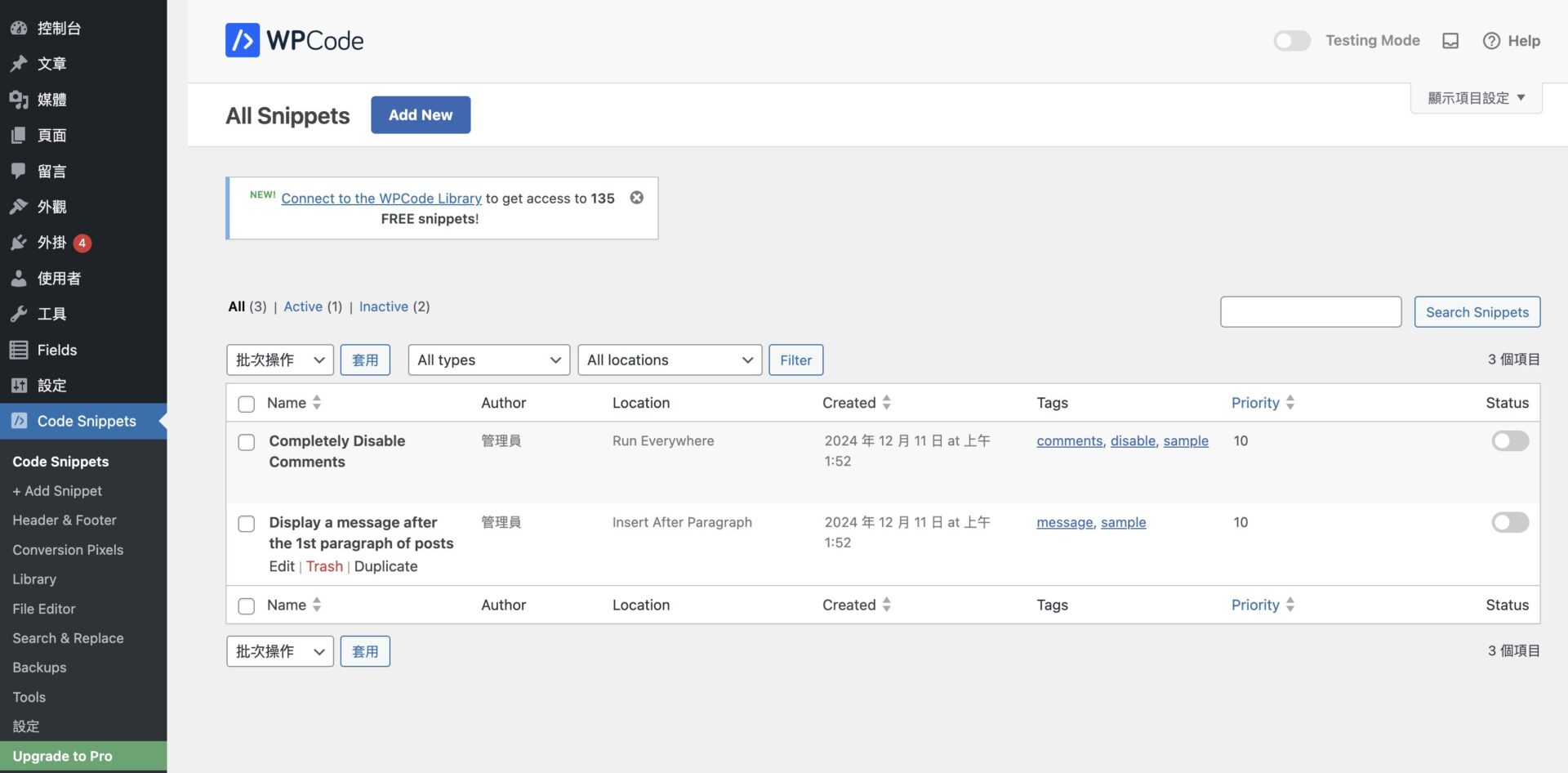
Task: Click the users (使用者) person icon
Action: click(19, 279)
